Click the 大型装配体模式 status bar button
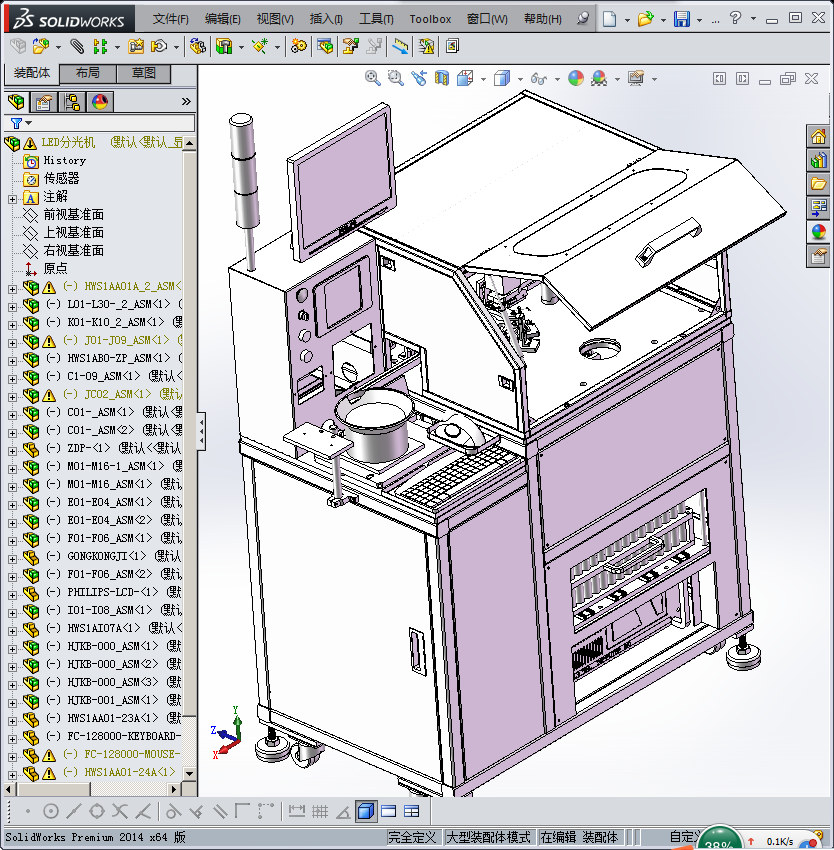This screenshot has width=834, height=850. coord(488,837)
